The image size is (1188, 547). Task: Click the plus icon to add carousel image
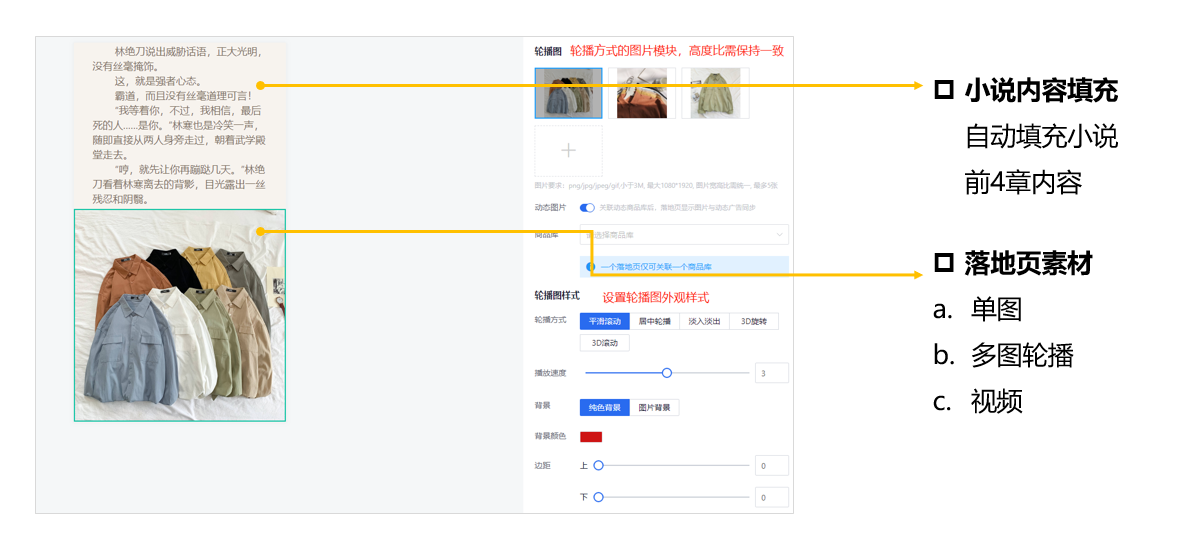(568, 150)
